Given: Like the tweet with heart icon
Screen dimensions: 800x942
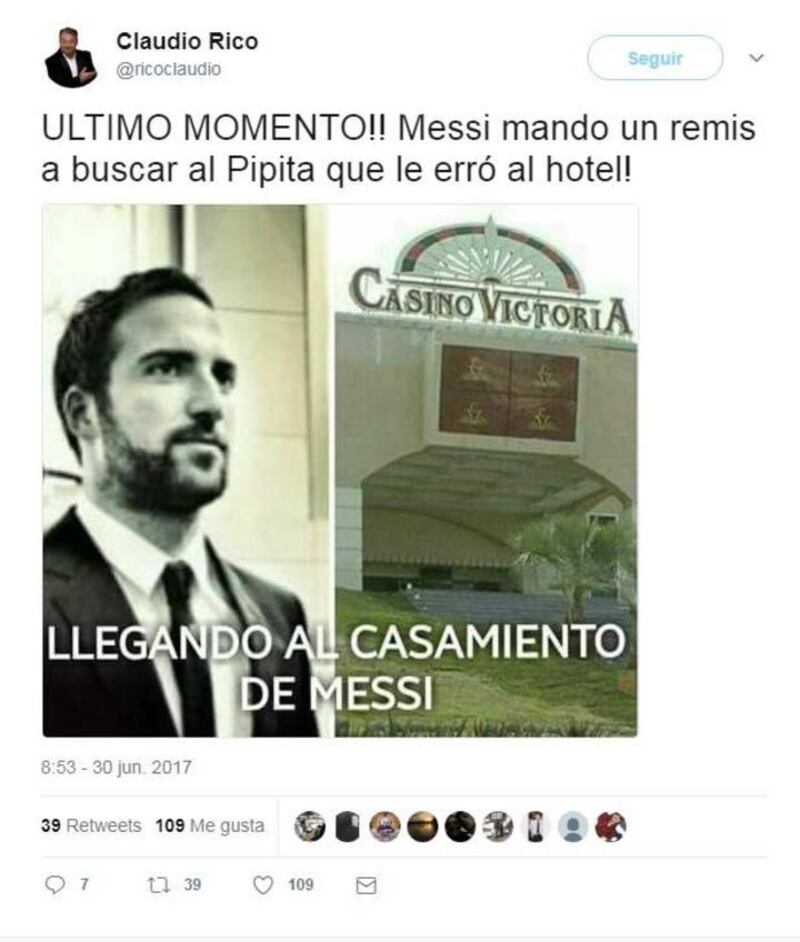Looking at the screenshot, I should click(263, 885).
